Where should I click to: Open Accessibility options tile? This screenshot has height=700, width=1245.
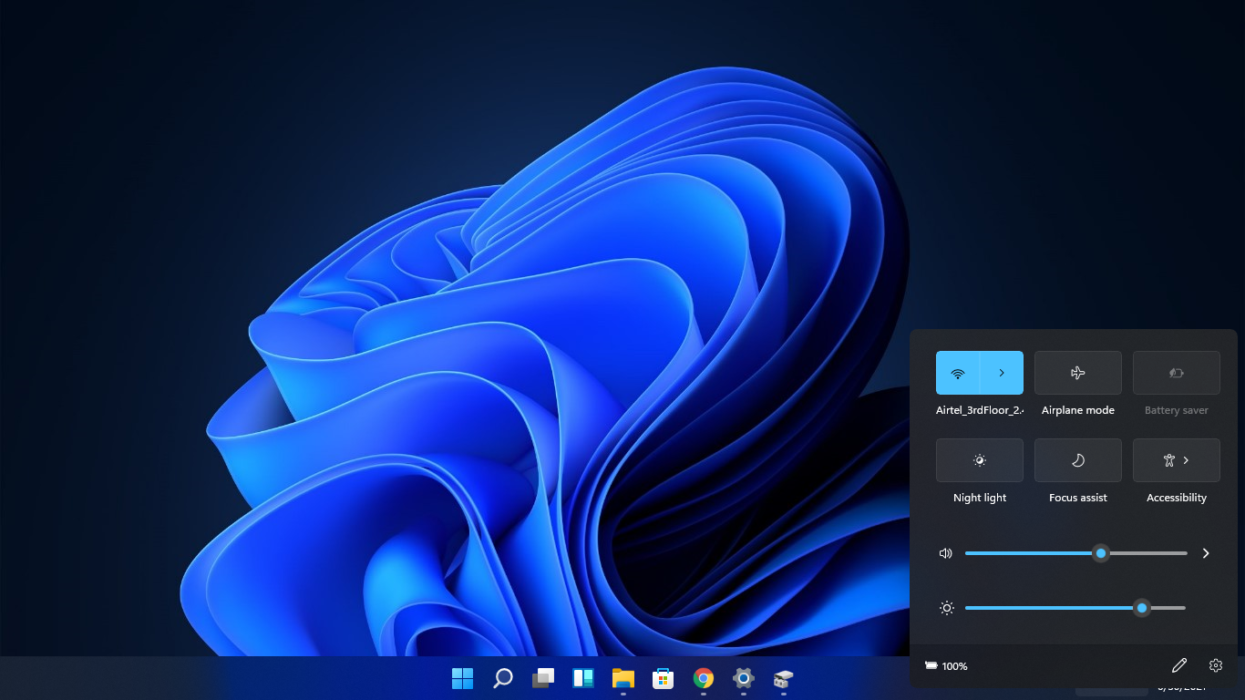pyautogui.click(x=1176, y=460)
